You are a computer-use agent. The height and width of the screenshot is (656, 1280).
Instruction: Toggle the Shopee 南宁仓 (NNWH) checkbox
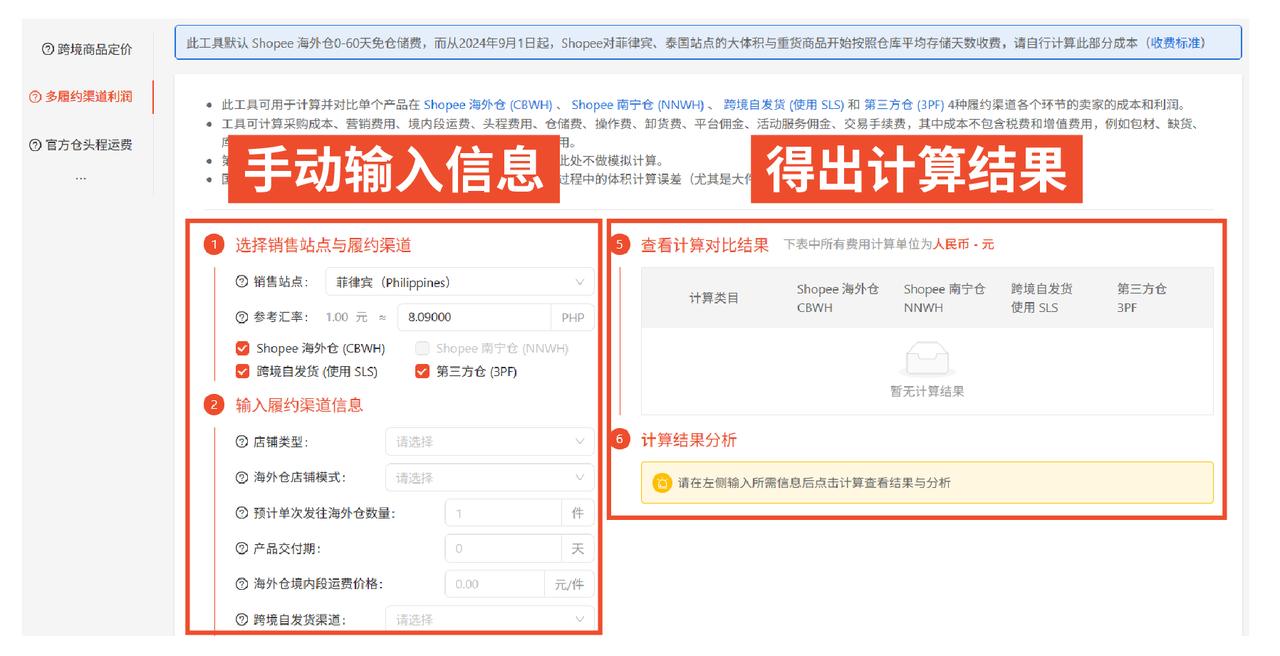coord(422,349)
